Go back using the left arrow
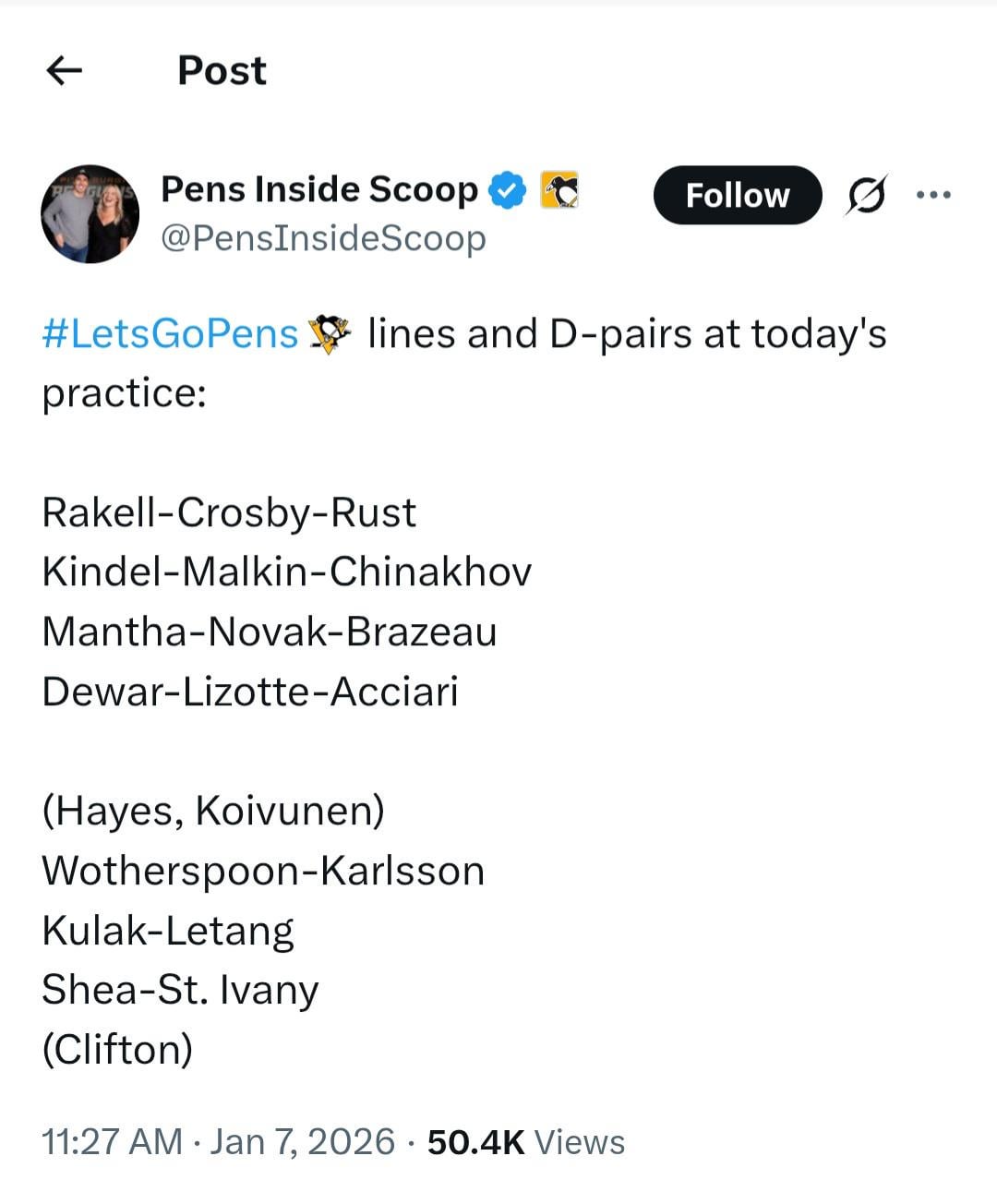Image resolution: width=997 pixels, height=1204 pixels. (64, 70)
